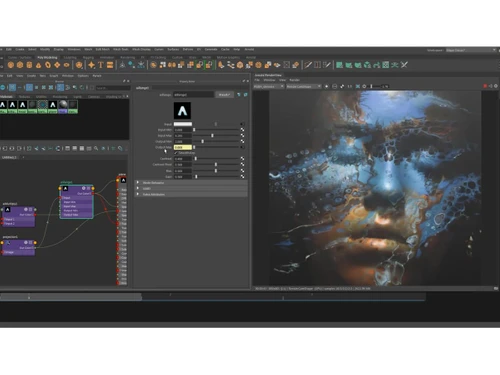Click the green checker-pattern shelf icon

pyautogui.click(x=386, y=65)
